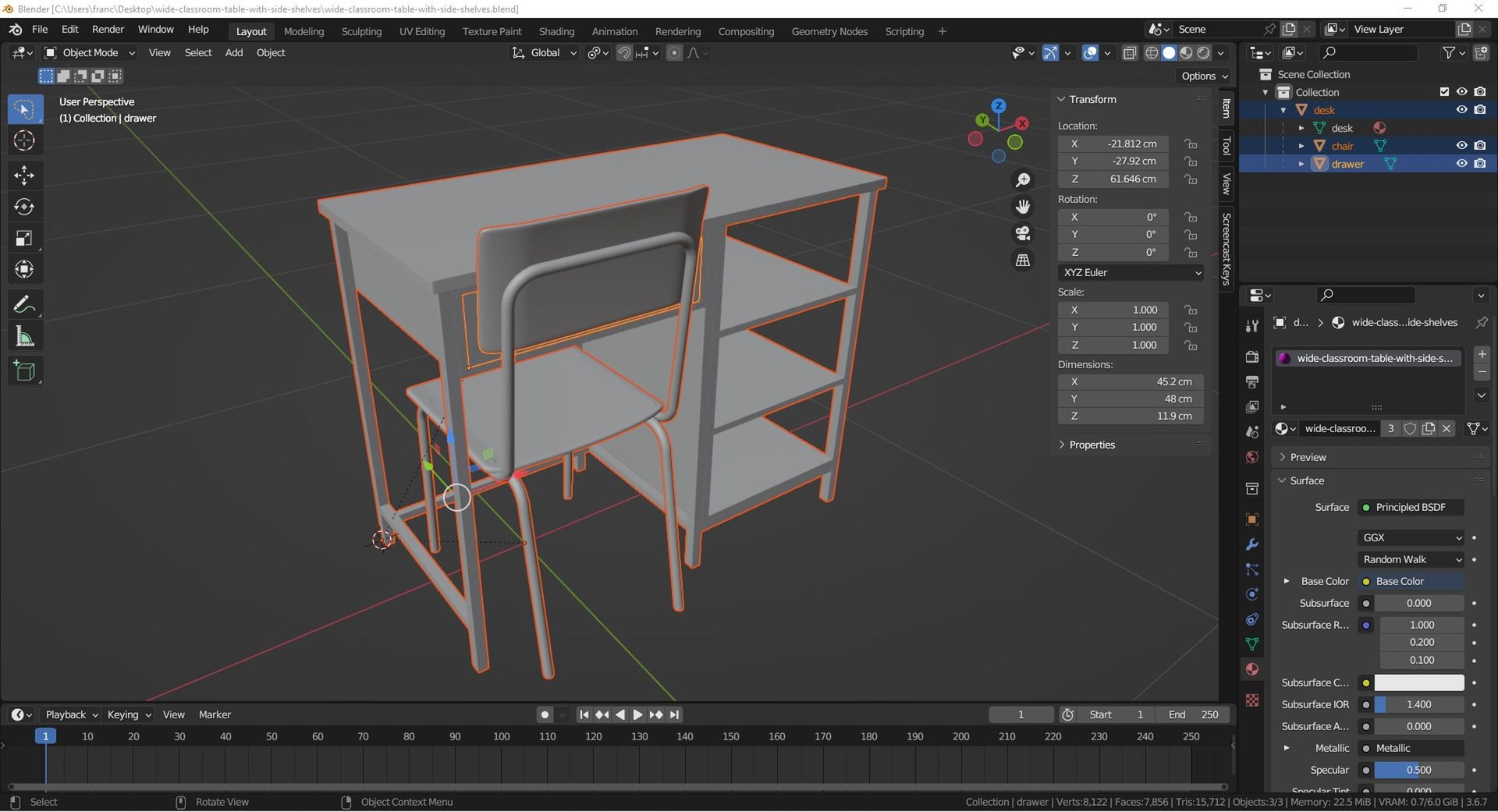Uncheck the Collection exclude checkbox
The image size is (1498, 812).
click(x=1444, y=92)
